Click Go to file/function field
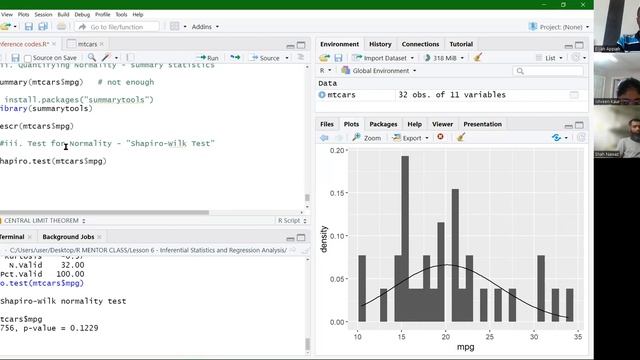The height and width of the screenshot is (360, 640). point(117,27)
